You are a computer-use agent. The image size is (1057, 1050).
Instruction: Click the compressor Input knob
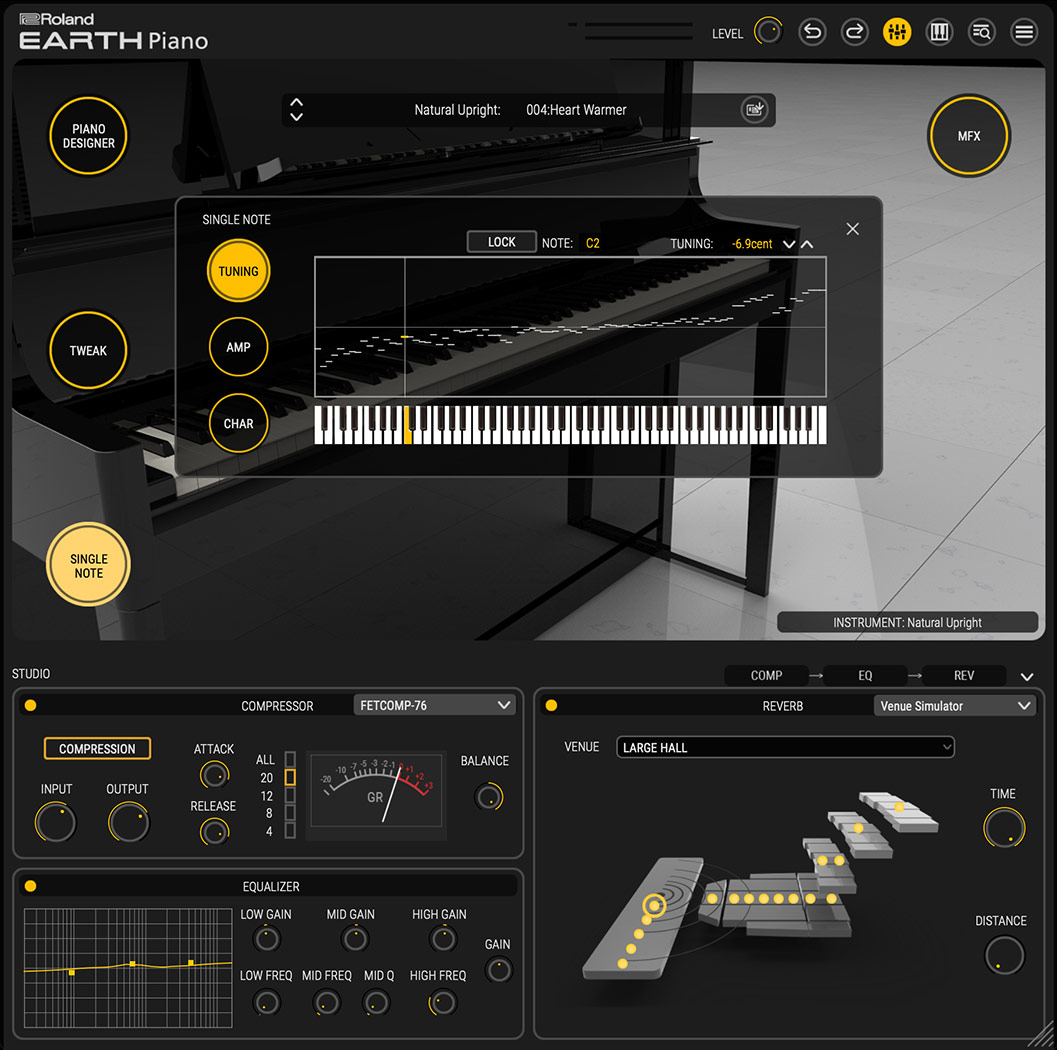pyautogui.click(x=56, y=823)
